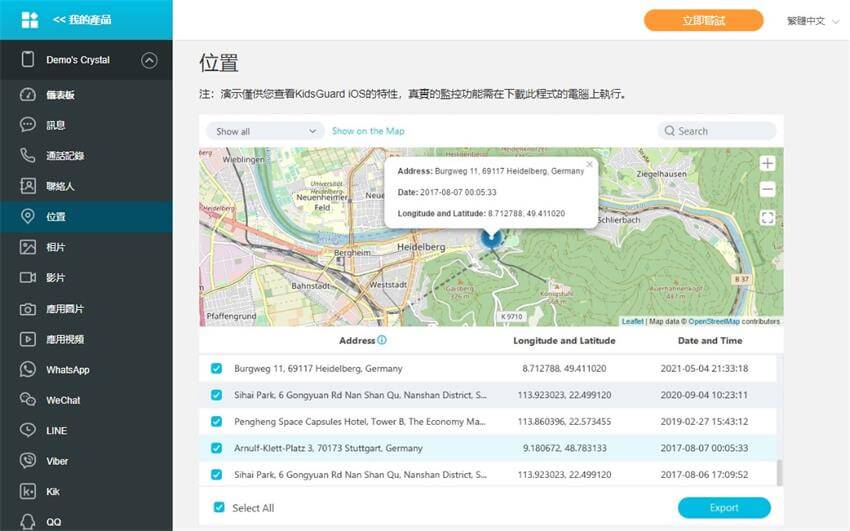Click the Viber icon in sidebar

click(28, 461)
